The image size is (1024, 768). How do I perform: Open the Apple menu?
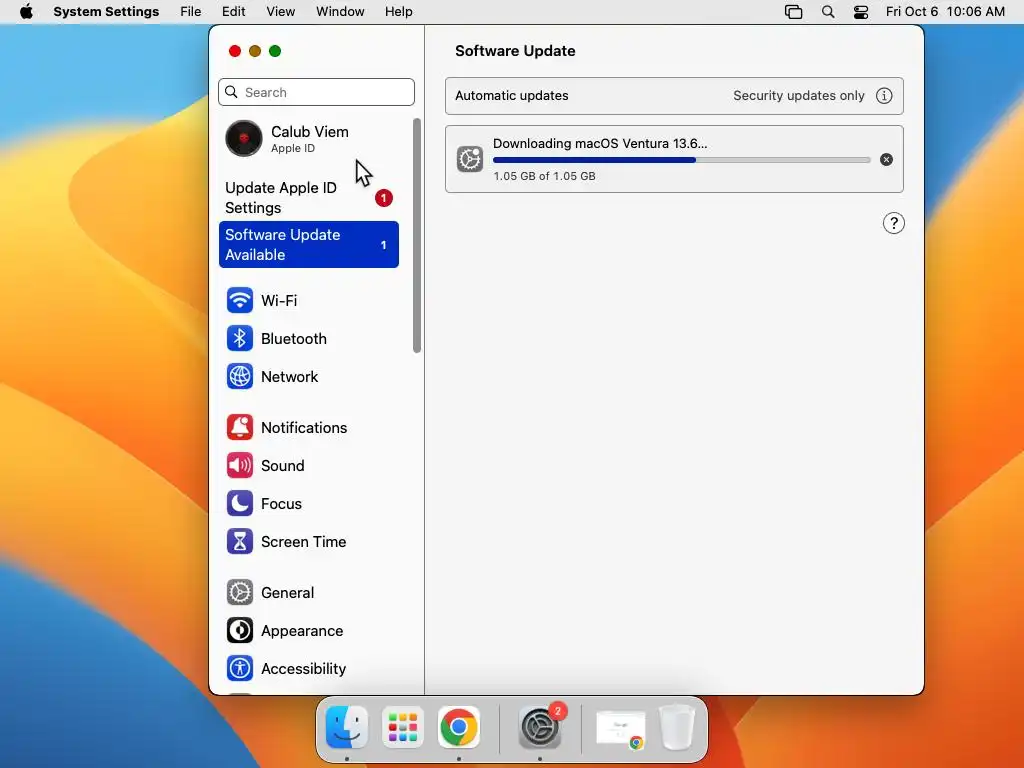pos(26,12)
